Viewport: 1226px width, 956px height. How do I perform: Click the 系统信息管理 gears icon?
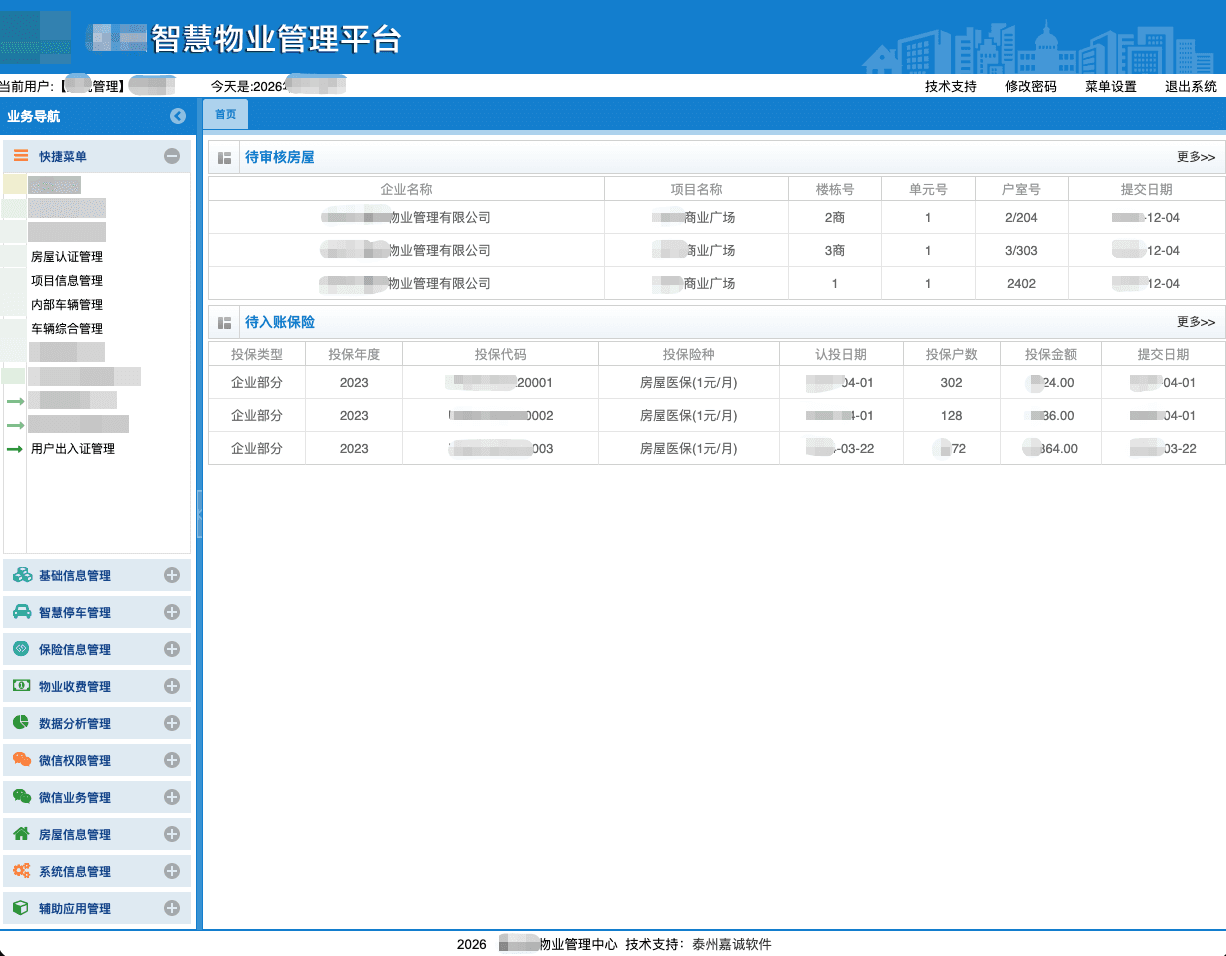21,871
